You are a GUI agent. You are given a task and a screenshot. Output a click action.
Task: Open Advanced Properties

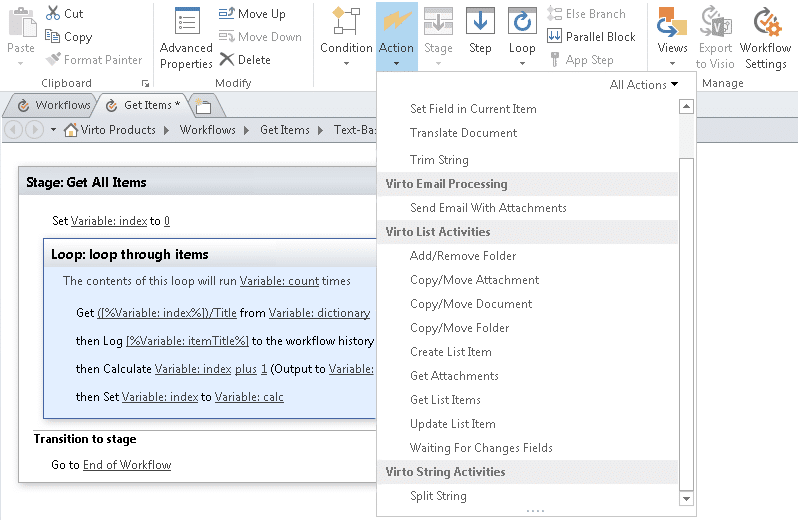coord(186,38)
